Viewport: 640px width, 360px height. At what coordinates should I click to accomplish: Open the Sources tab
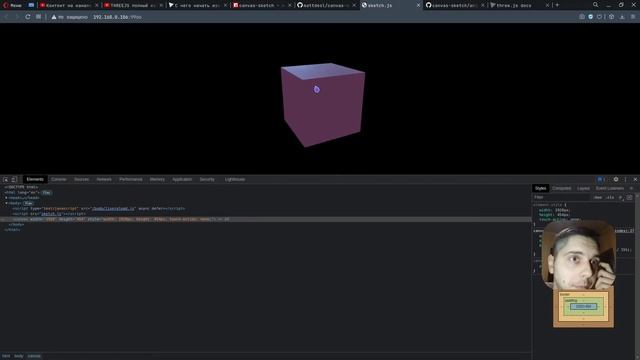click(82, 179)
